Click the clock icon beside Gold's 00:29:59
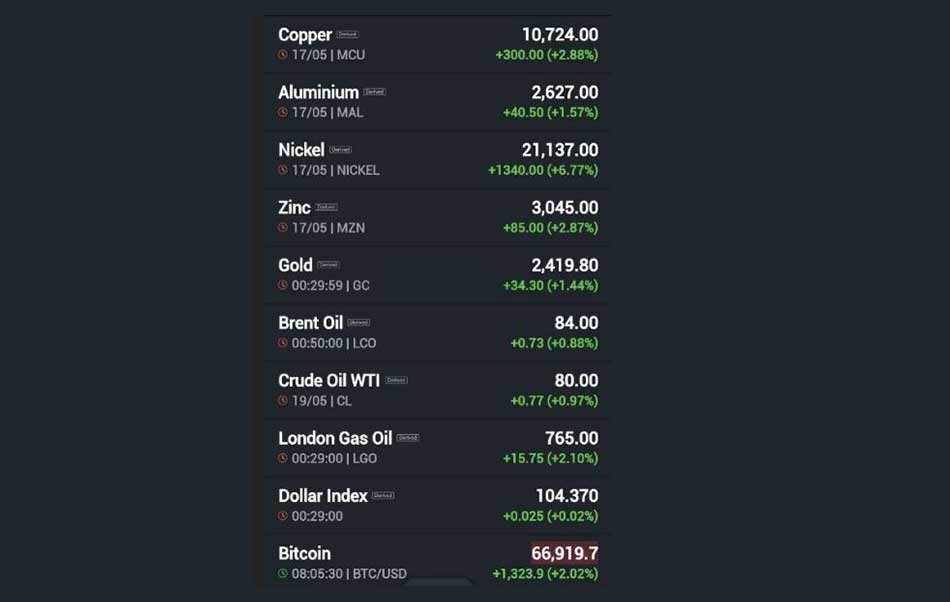Viewport: 950px width, 602px height. [x=283, y=285]
